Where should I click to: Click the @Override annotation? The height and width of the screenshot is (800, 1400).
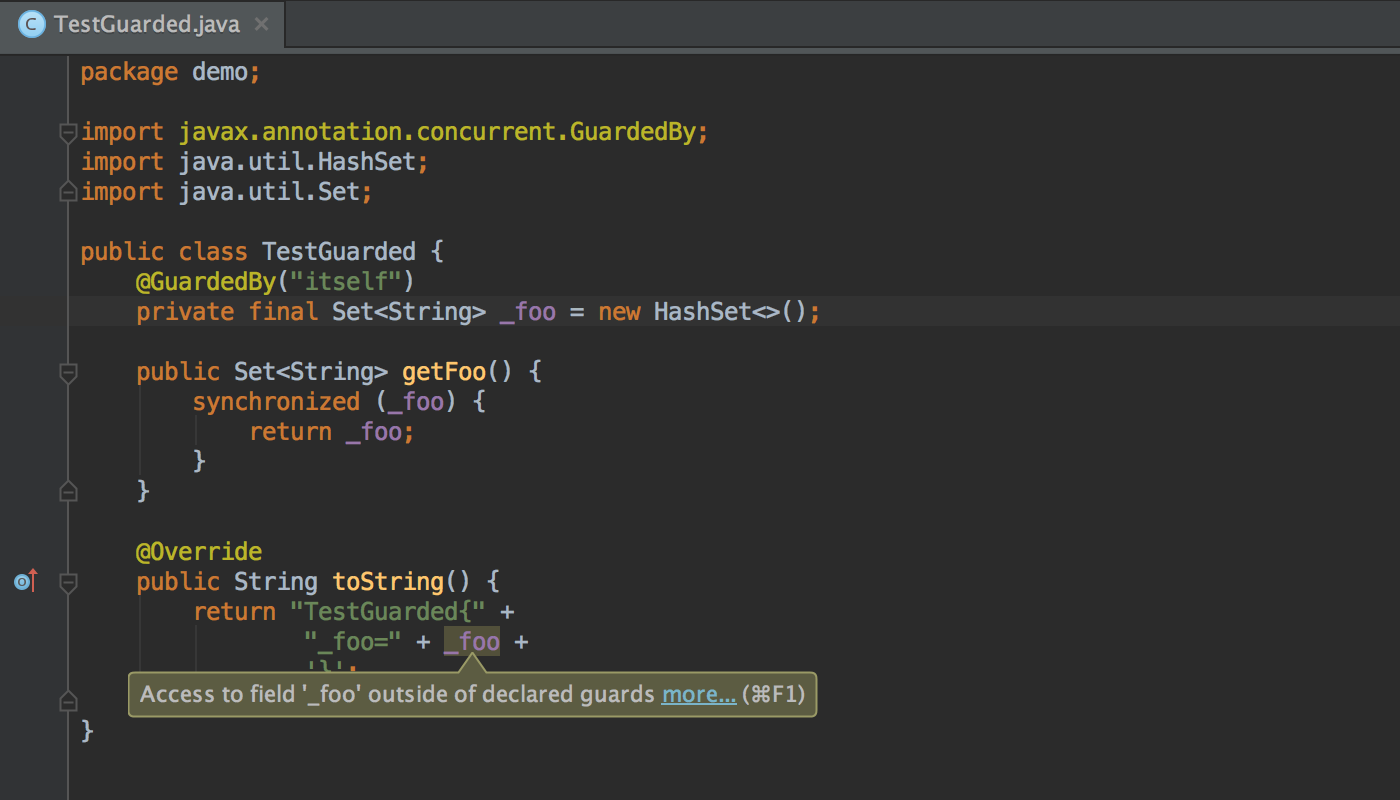[199, 551]
